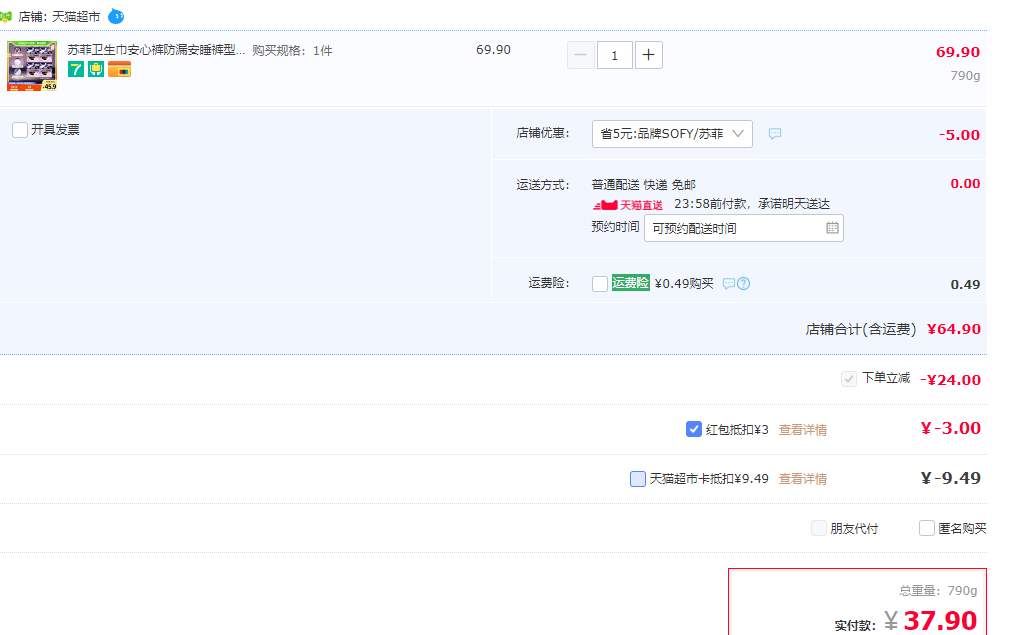Screen dimensions: 1017x635
Task: Click the -¥24.00 order discount amount
Action: (950, 380)
